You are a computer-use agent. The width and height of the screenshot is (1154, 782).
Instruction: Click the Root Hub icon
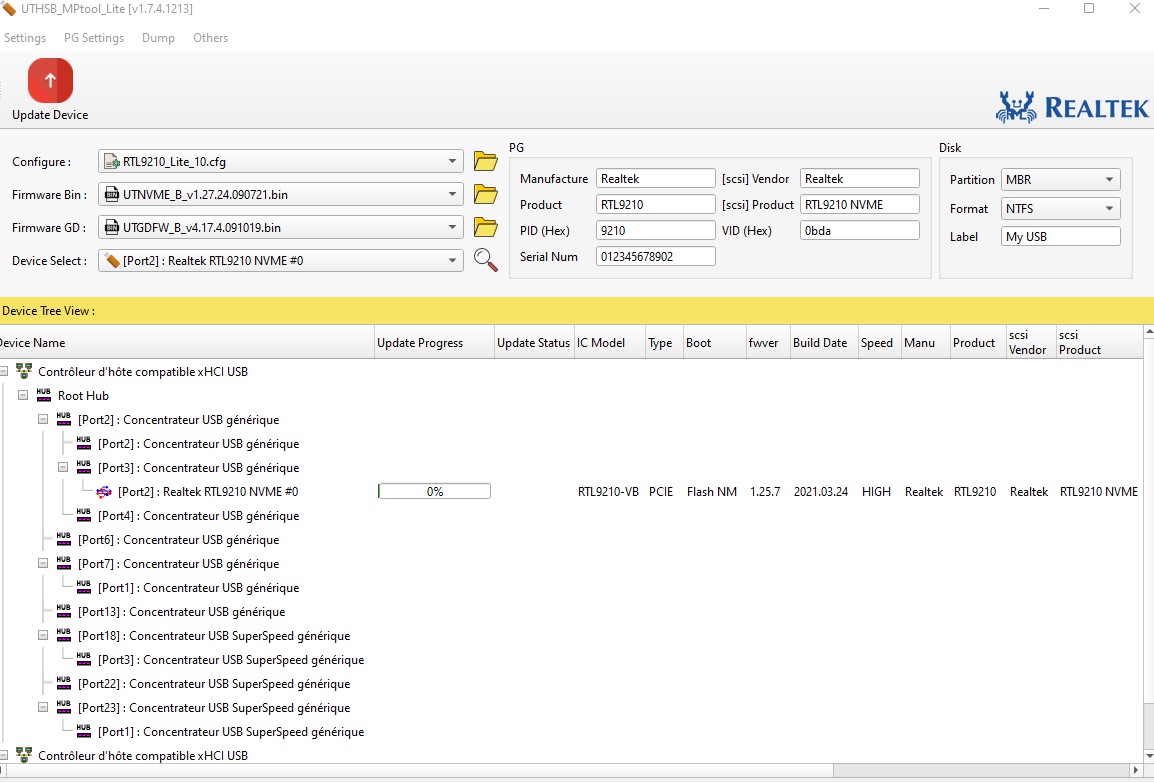tap(43, 395)
